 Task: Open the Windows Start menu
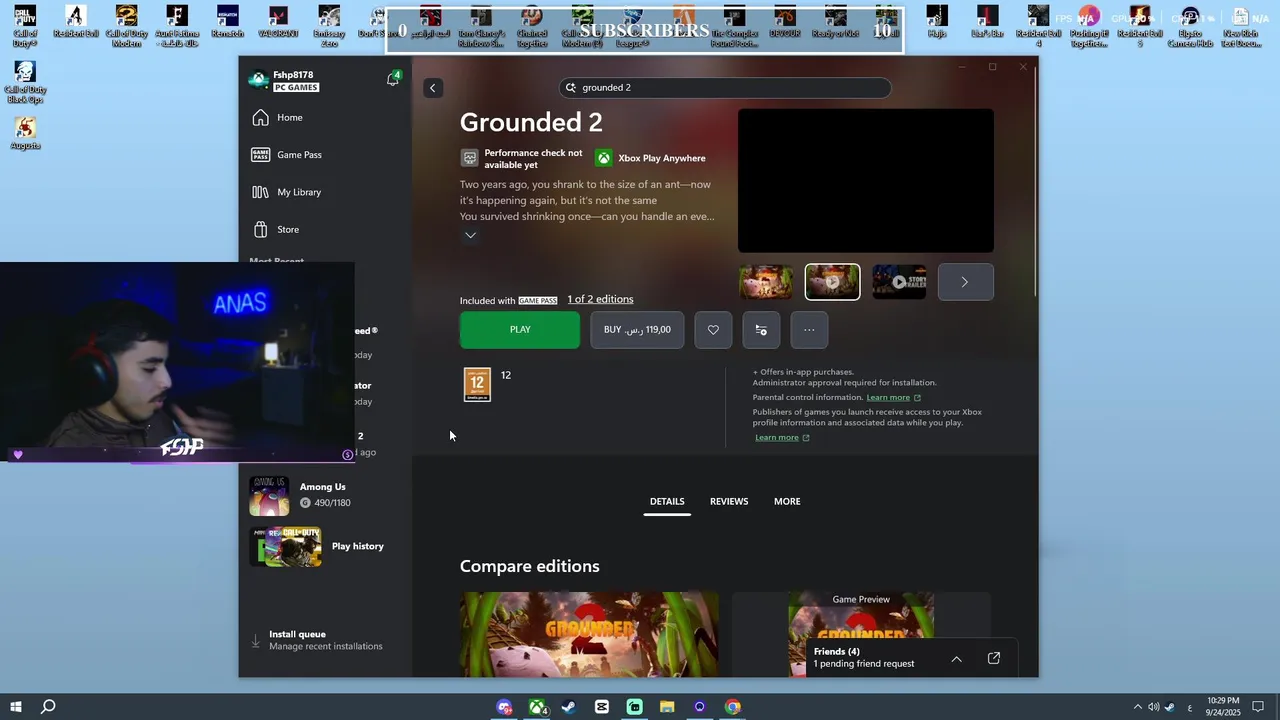coord(16,707)
